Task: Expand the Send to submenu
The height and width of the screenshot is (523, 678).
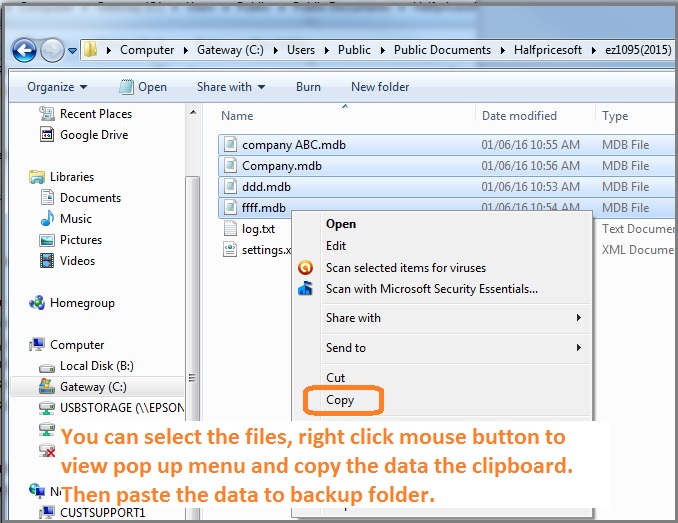Action: point(452,348)
